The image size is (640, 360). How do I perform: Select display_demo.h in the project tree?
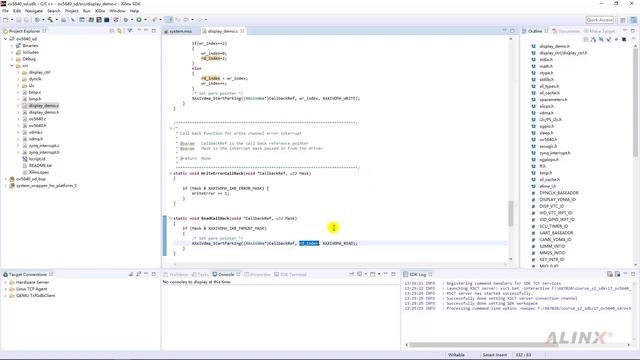44,112
